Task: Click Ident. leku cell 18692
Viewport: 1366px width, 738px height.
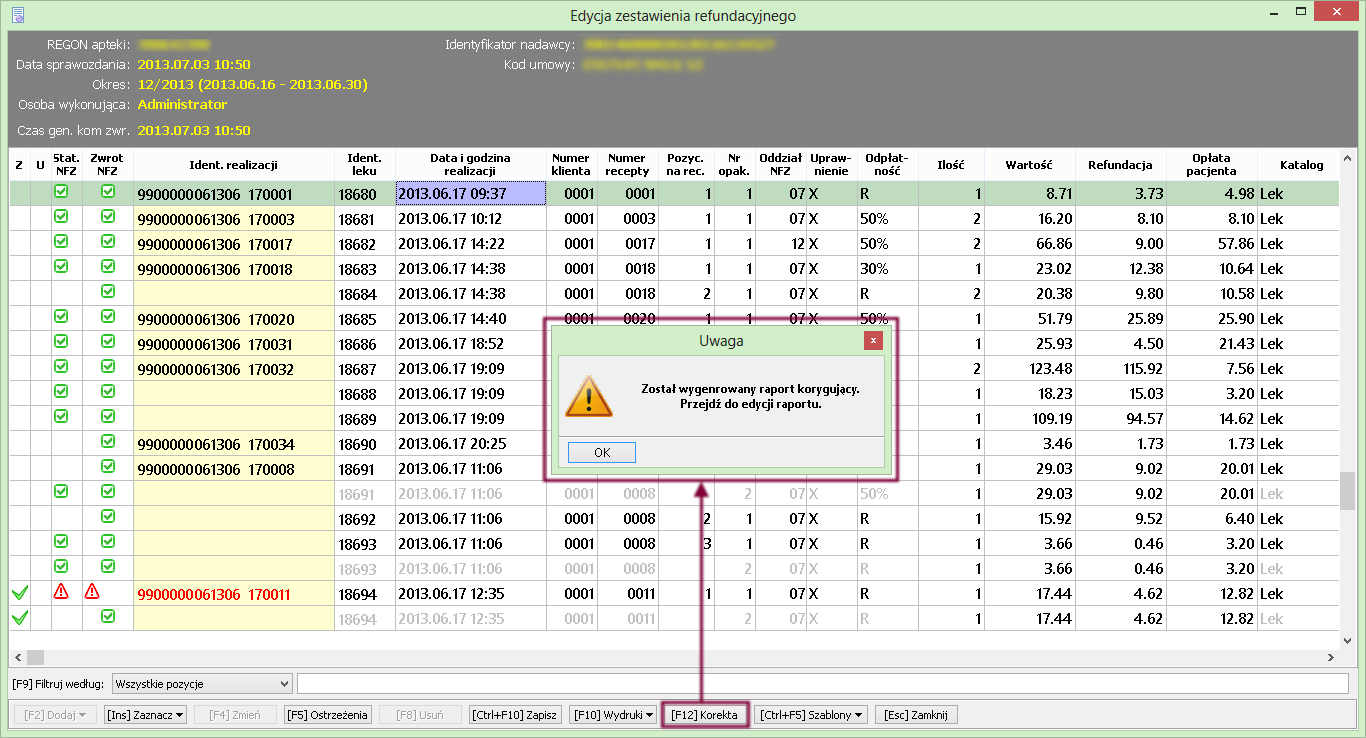Action: (x=364, y=518)
